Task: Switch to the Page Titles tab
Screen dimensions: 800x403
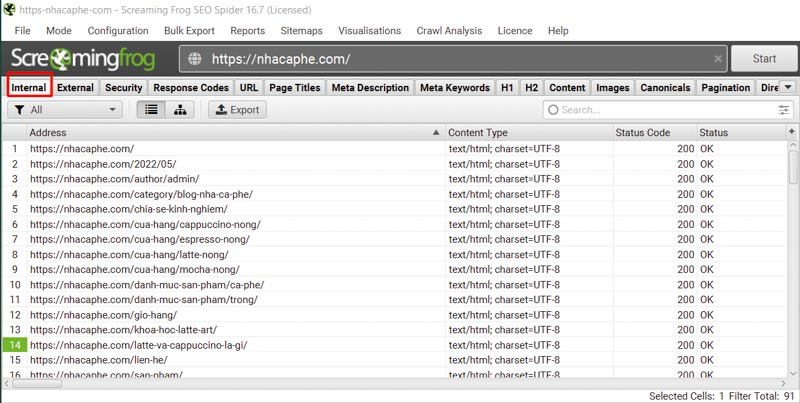Action: point(295,87)
